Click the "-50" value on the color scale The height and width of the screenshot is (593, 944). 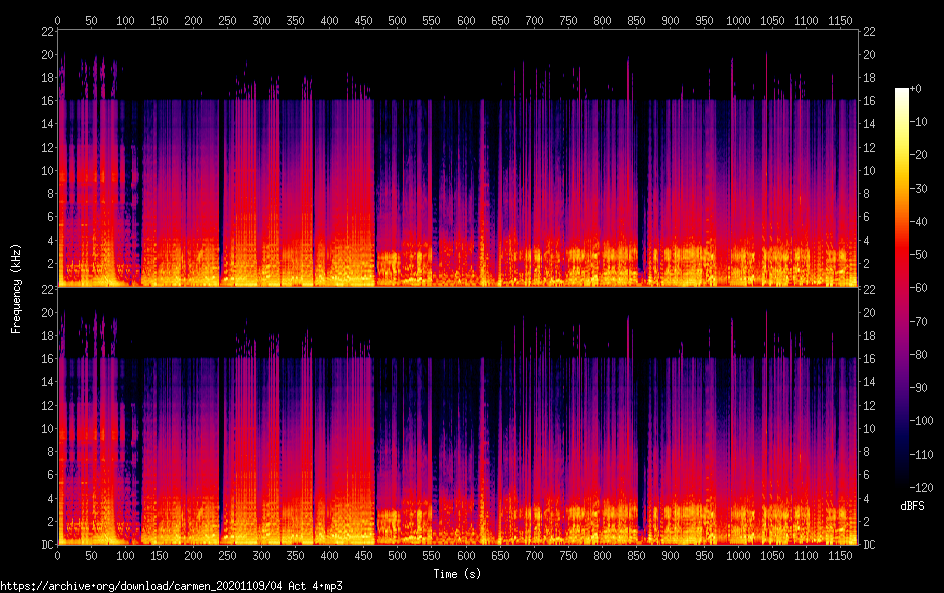919,255
